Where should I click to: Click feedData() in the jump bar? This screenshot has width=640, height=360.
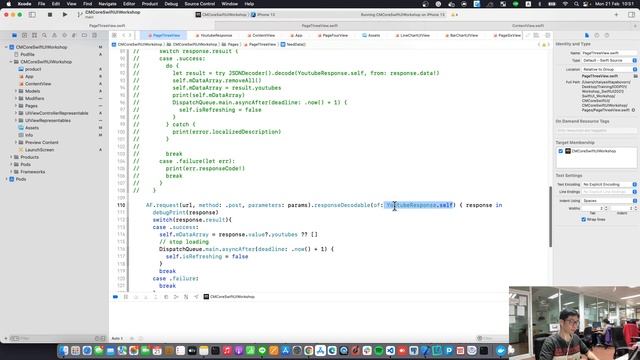(293, 44)
